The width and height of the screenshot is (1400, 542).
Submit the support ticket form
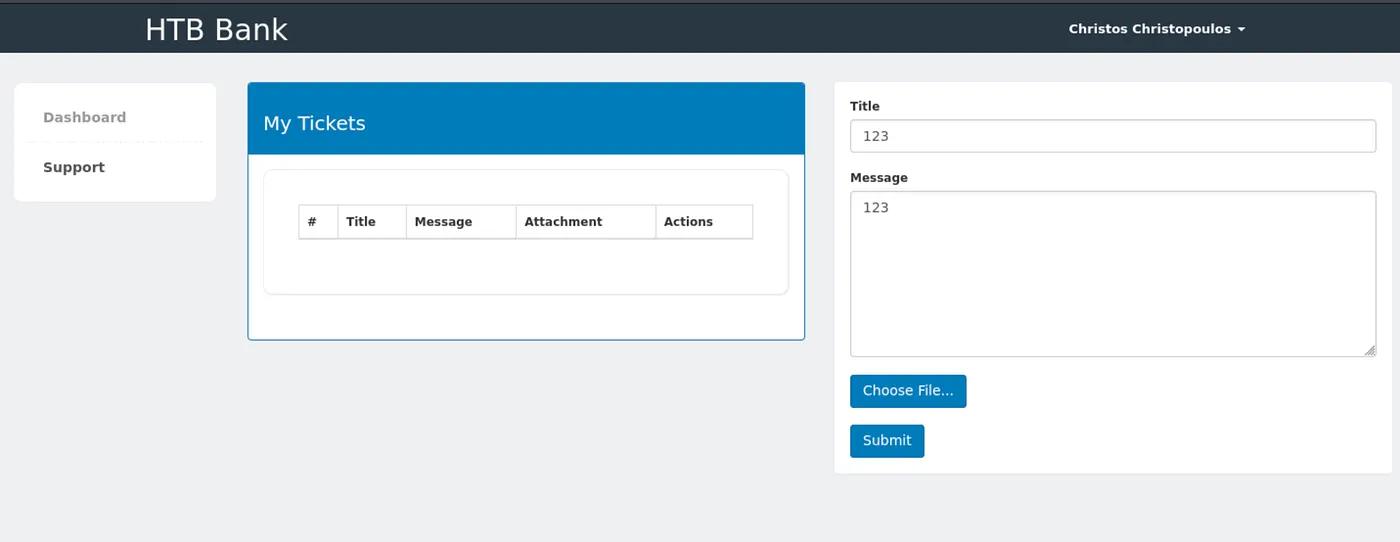[886, 441]
